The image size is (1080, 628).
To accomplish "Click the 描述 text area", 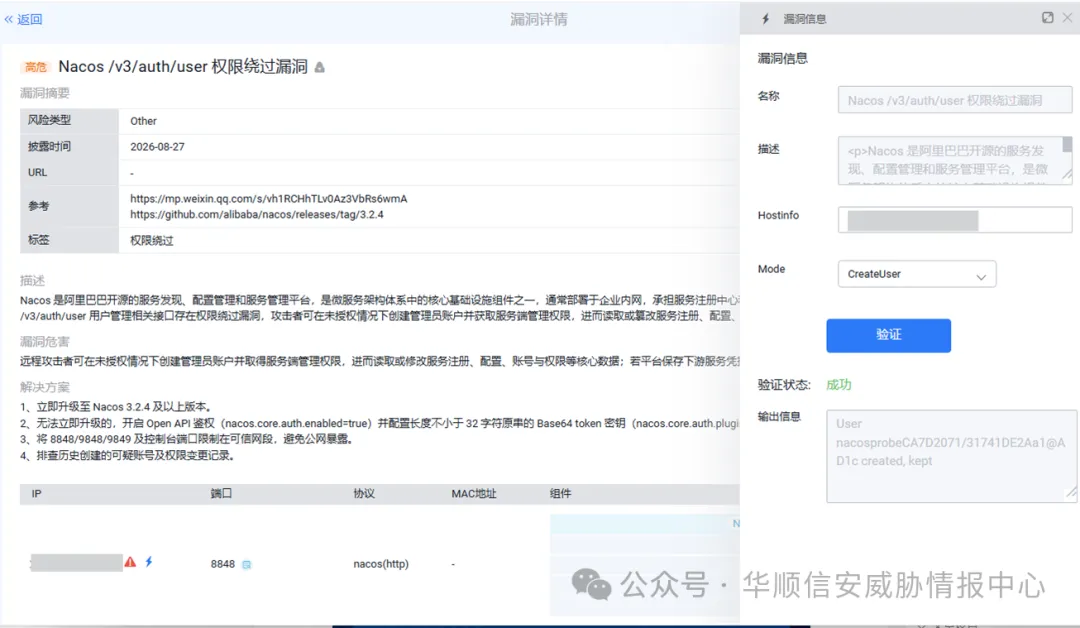I will point(955,160).
